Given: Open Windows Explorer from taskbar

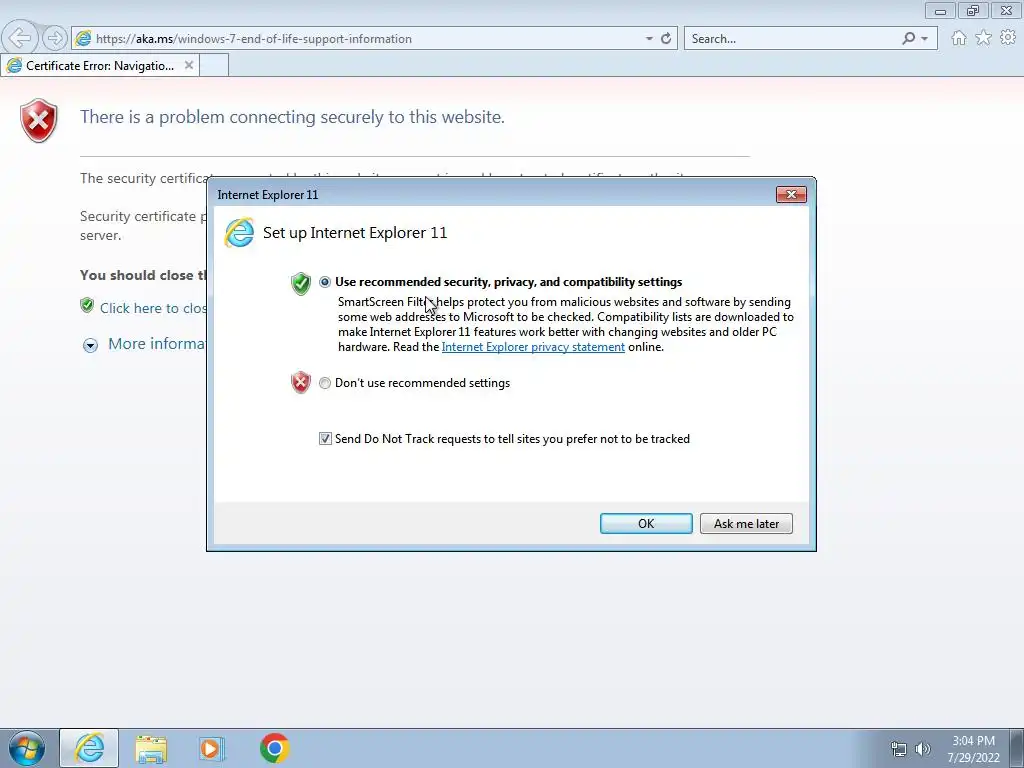Looking at the screenshot, I should point(151,748).
